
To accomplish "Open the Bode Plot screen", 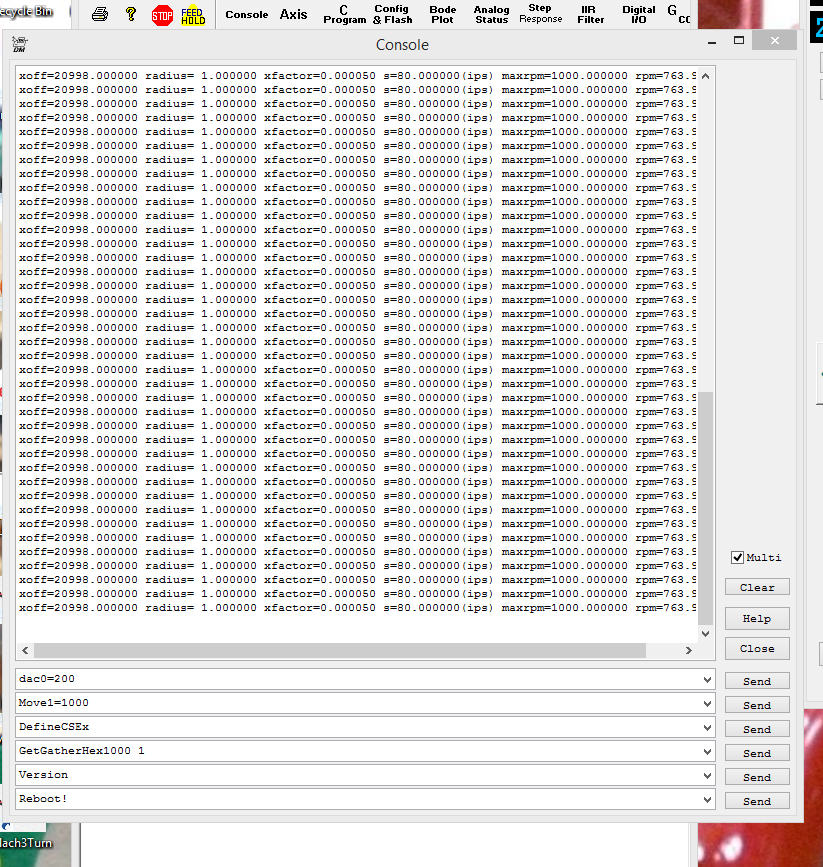I will (x=443, y=14).
